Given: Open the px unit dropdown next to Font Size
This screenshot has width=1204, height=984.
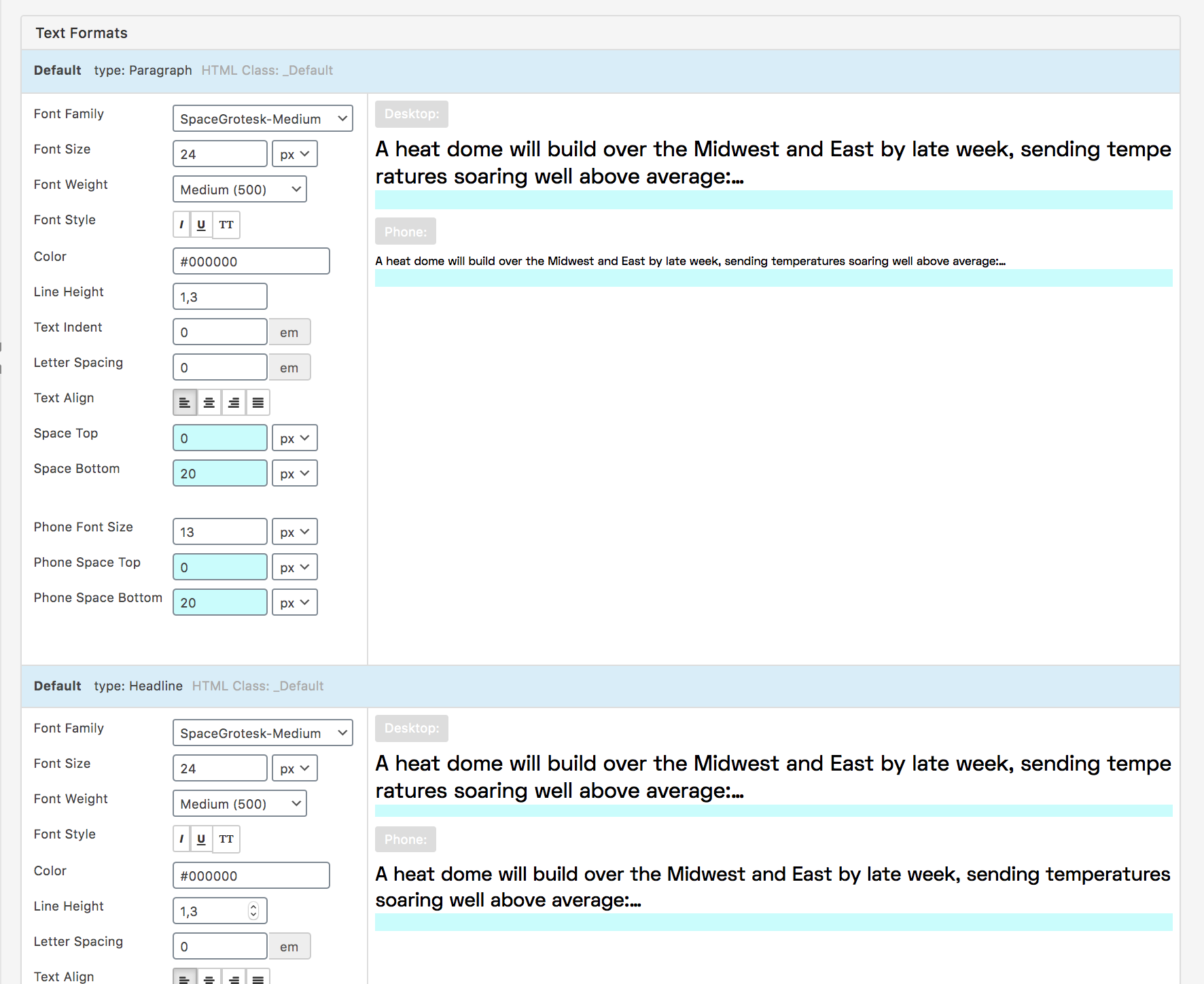Looking at the screenshot, I should [294, 154].
